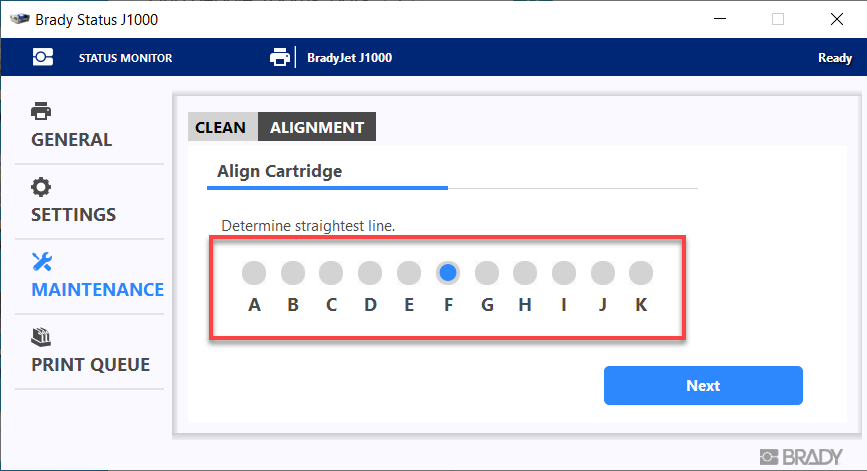Open the SETTINGS section label

[x=74, y=215]
